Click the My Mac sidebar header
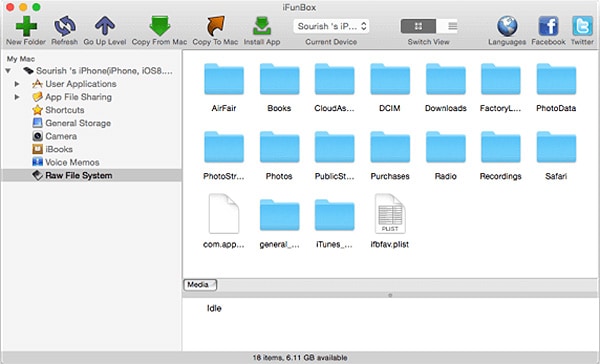Image resolution: width=600 pixels, height=364 pixels. click(21, 59)
